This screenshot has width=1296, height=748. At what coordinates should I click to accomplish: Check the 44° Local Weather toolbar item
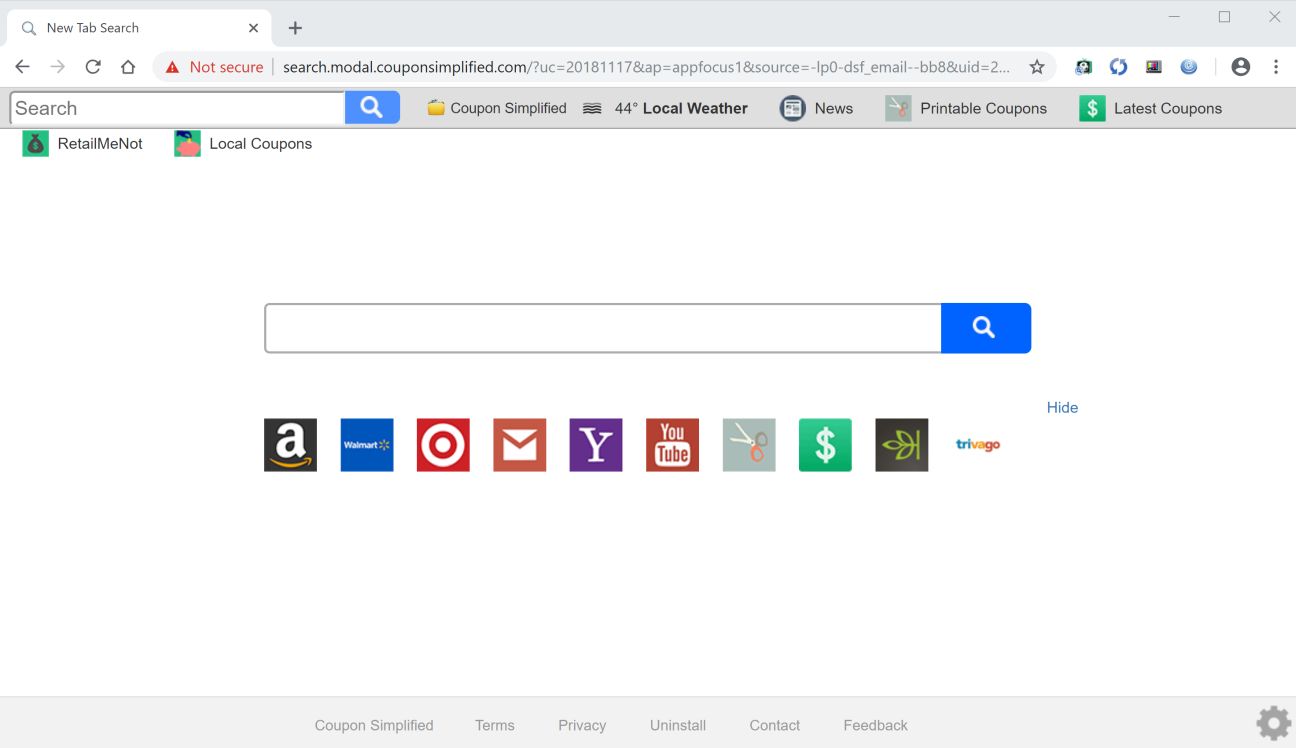tap(665, 108)
